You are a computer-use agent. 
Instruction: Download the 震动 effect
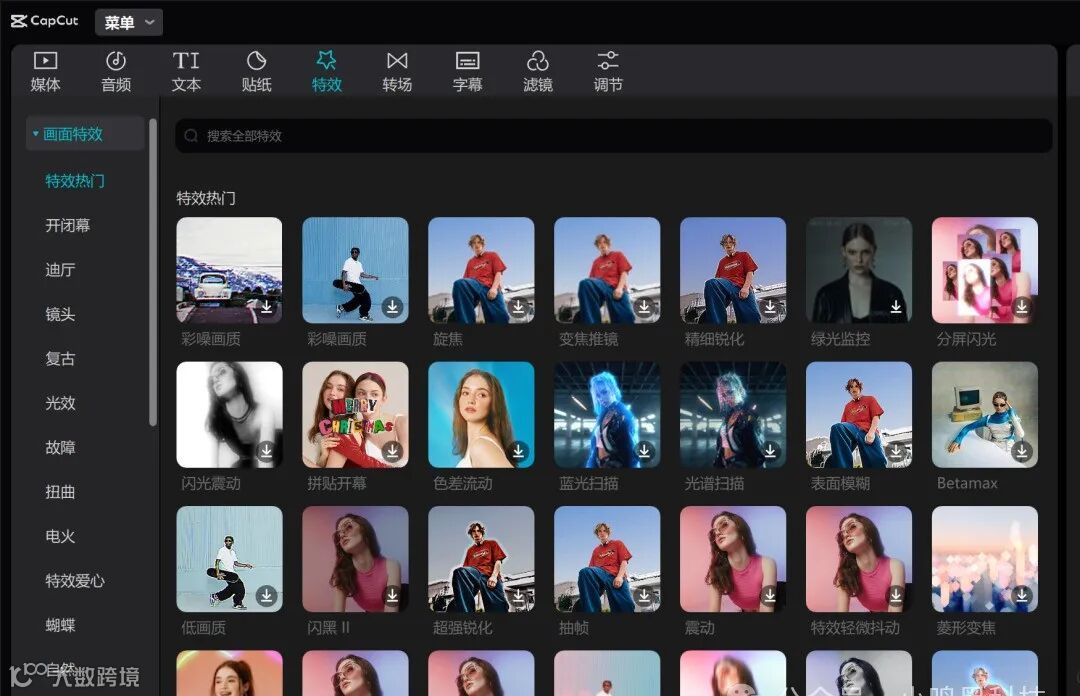[770, 595]
